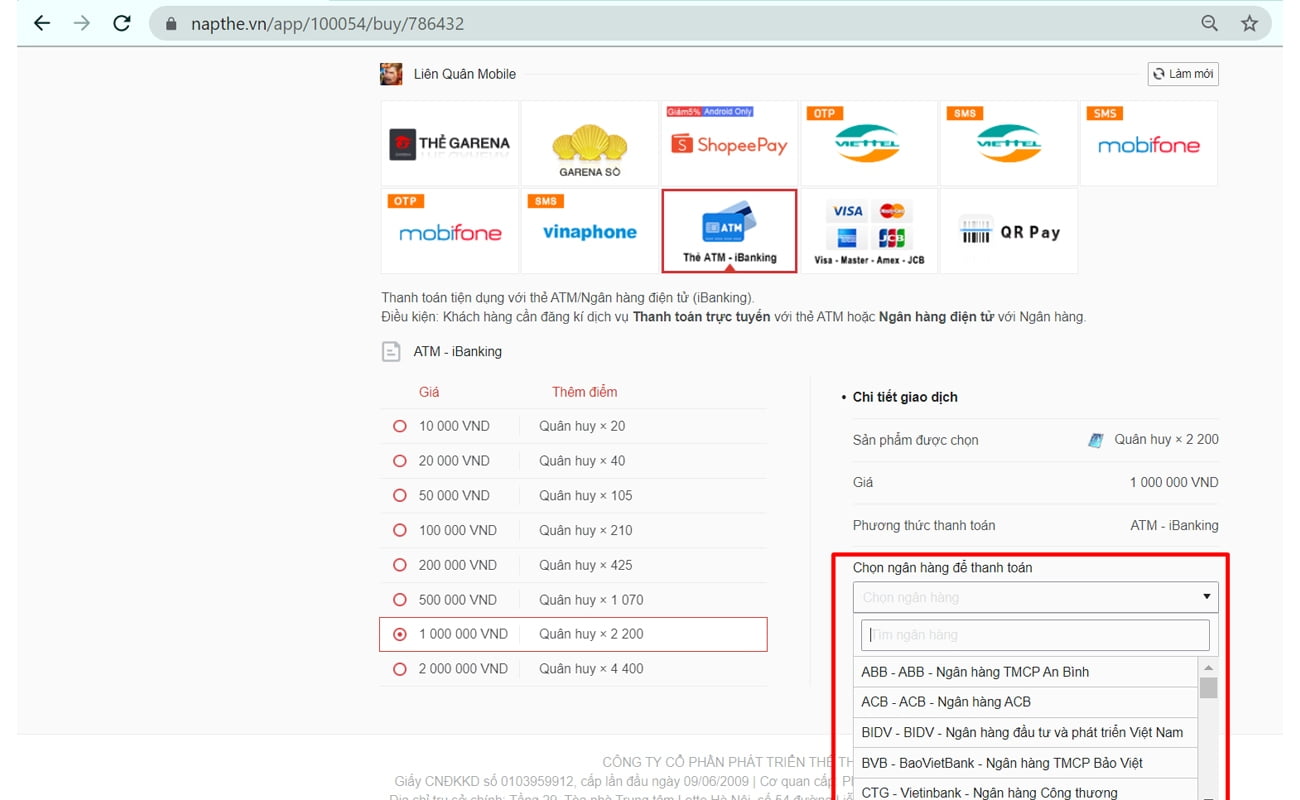Select 1 000 000 VND radio option
Viewport: 1300px width, 800px height.
pos(400,634)
